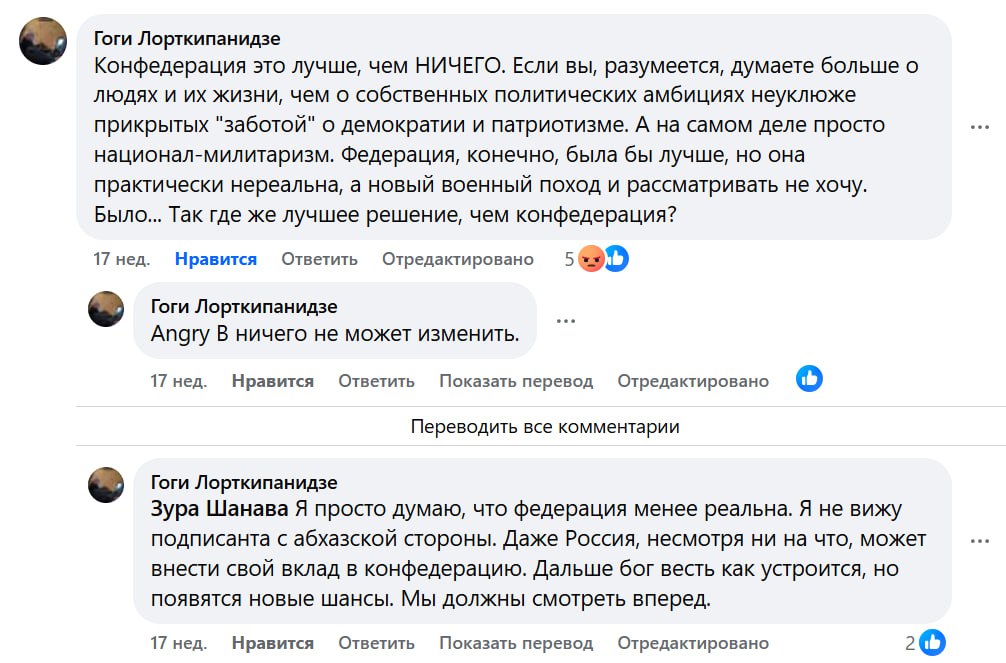Image resolution: width=1006 pixels, height=663 pixels.
Task: Open the avatar beside the bottom comment
Action: coord(106,485)
